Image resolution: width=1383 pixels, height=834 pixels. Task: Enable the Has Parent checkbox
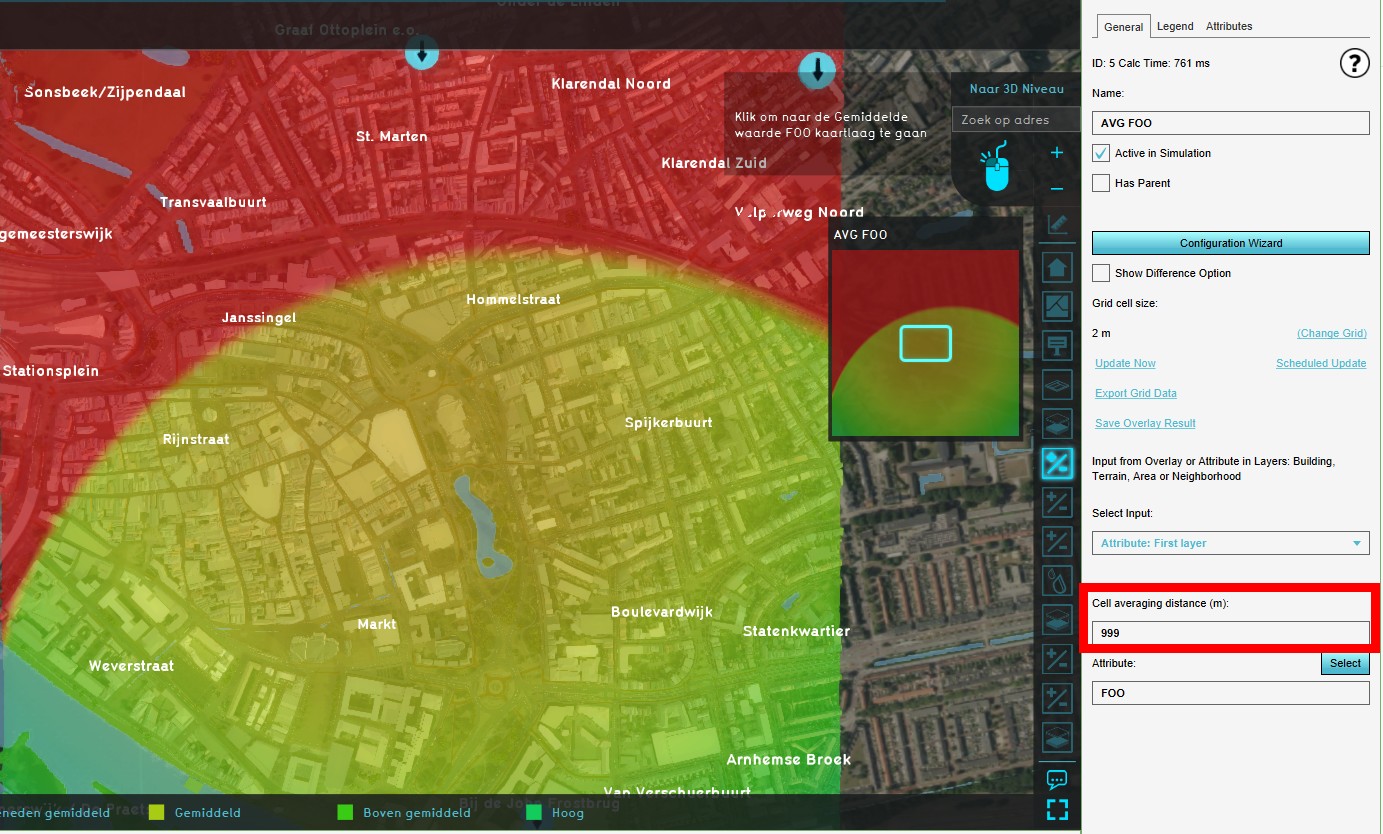click(x=1101, y=183)
